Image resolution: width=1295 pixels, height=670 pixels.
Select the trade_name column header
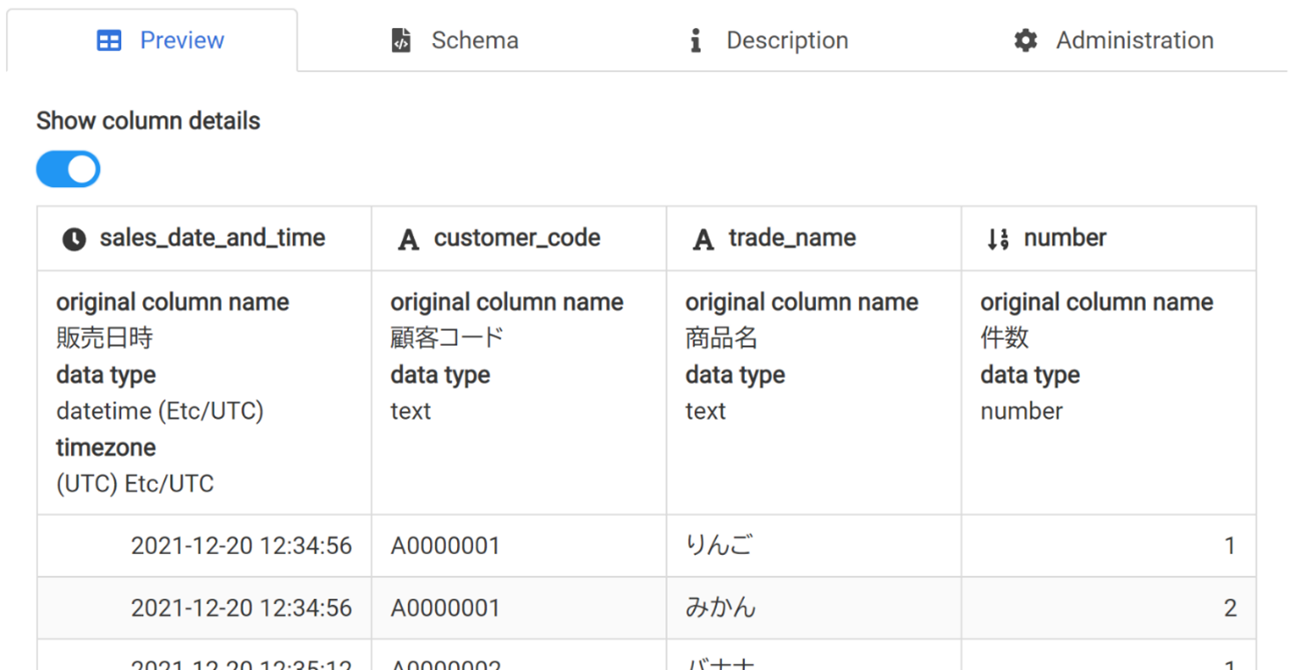point(792,238)
